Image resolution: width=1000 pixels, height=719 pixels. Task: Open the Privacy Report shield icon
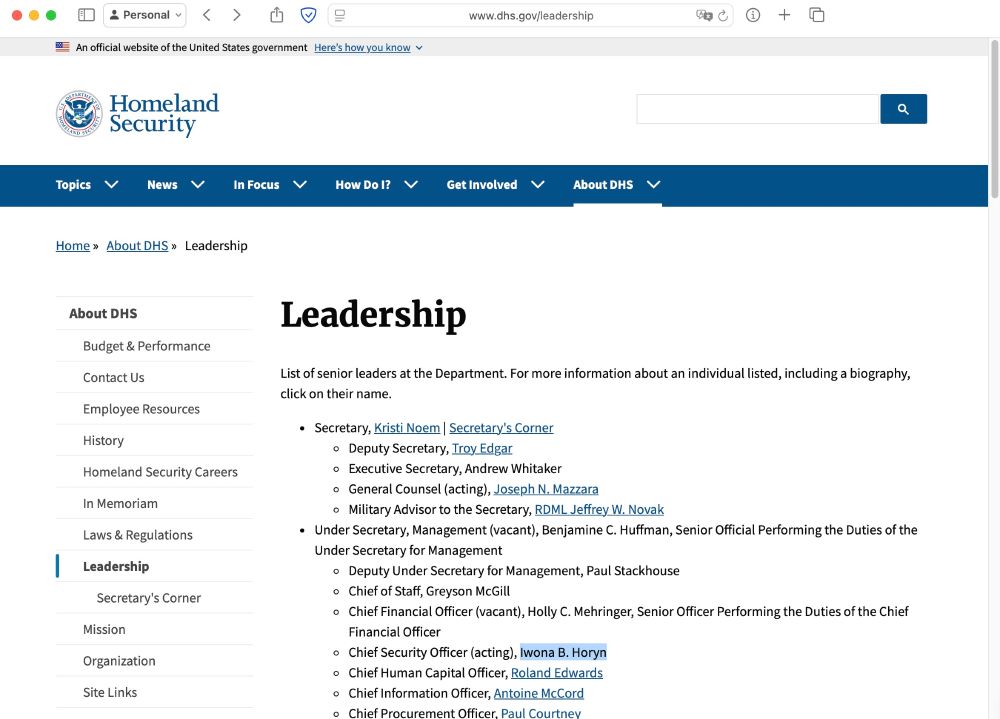pyautogui.click(x=308, y=15)
